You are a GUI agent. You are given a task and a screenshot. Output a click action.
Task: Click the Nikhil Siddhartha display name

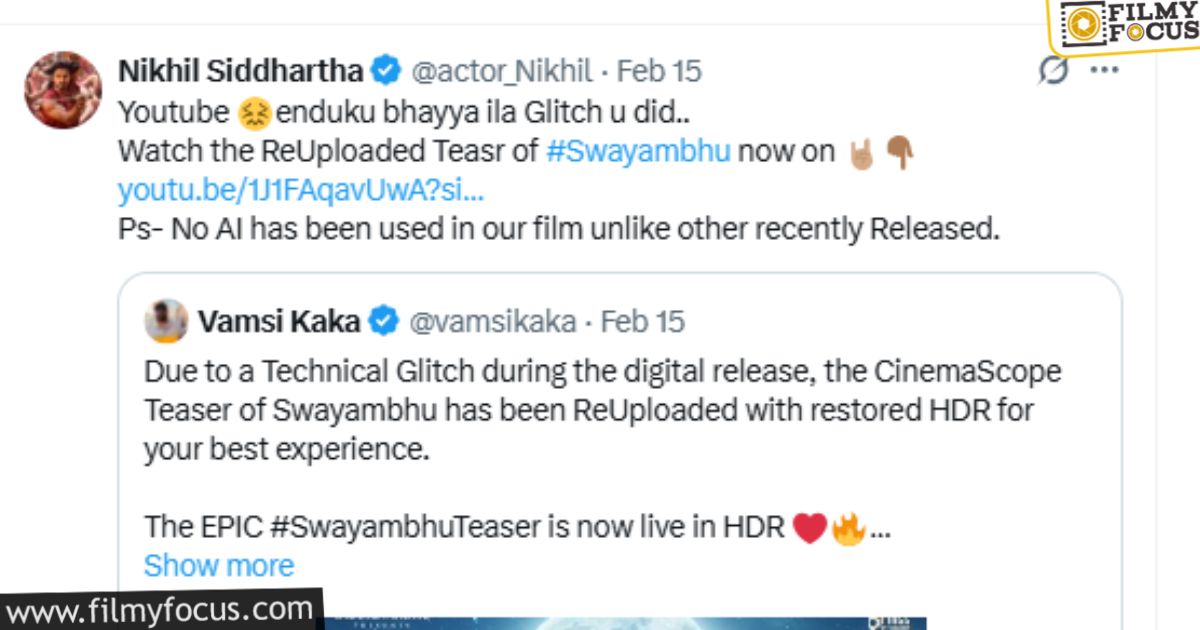pos(240,71)
